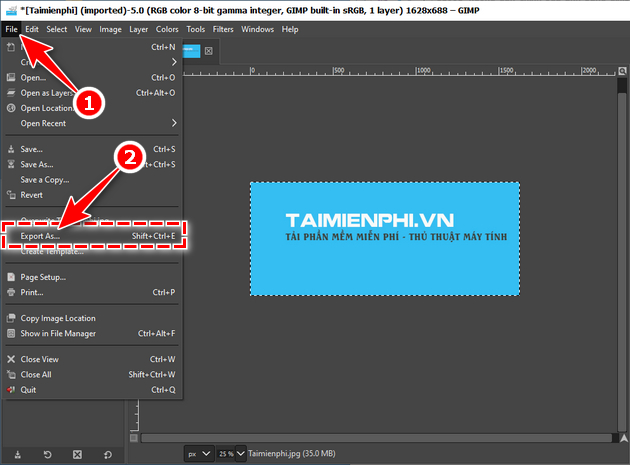
Task: Open the Tools menu
Action: pyautogui.click(x=196, y=29)
